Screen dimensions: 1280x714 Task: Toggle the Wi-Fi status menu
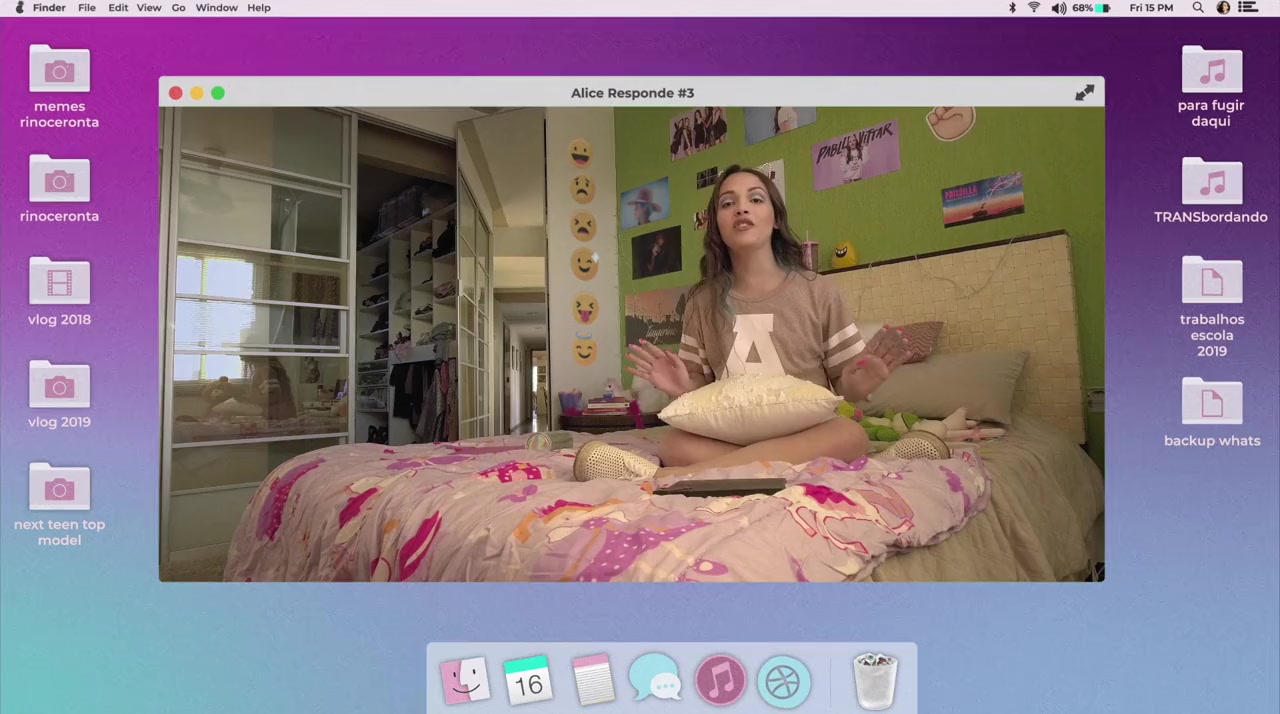(1034, 8)
